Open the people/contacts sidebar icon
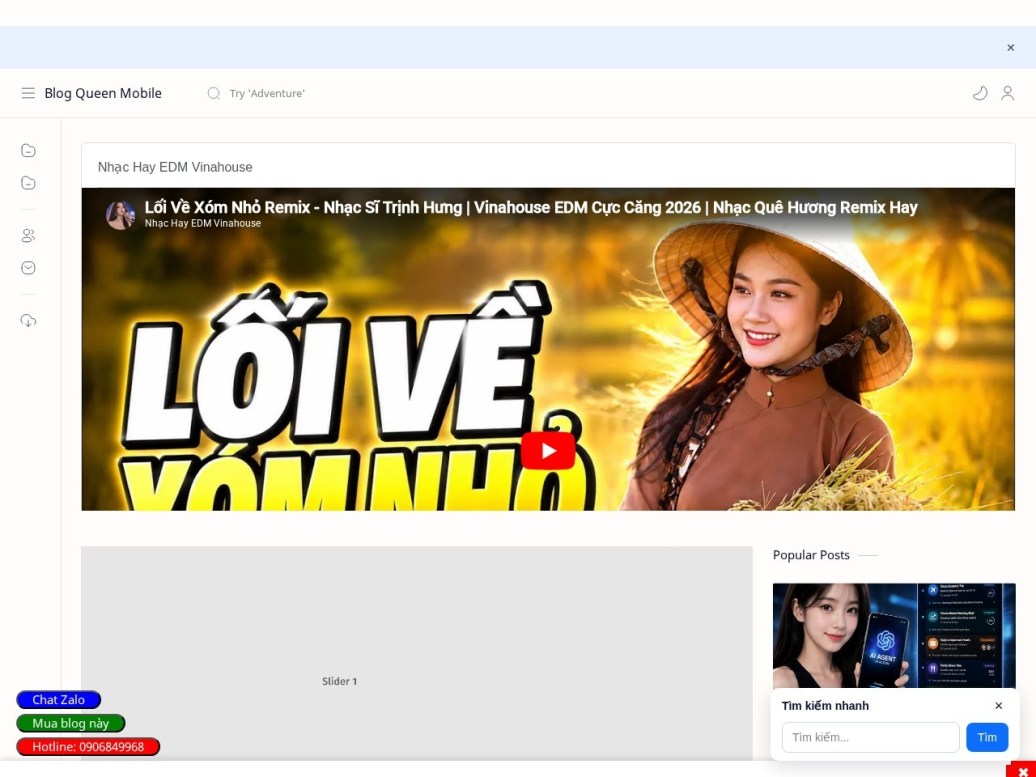Viewport: 1036px width, 777px height. [x=28, y=235]
